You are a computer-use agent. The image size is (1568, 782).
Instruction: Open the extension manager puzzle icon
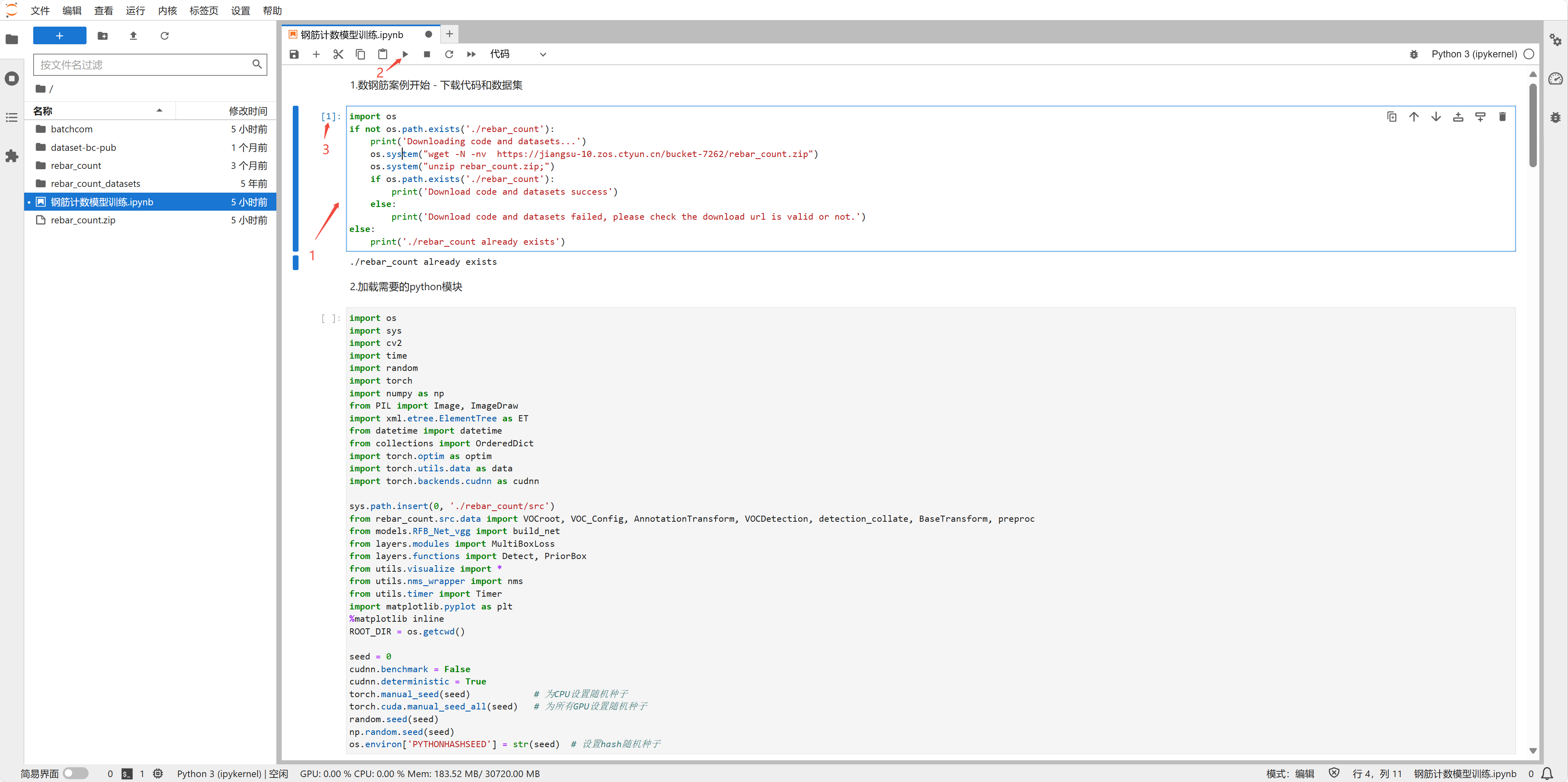coord(11,157)
